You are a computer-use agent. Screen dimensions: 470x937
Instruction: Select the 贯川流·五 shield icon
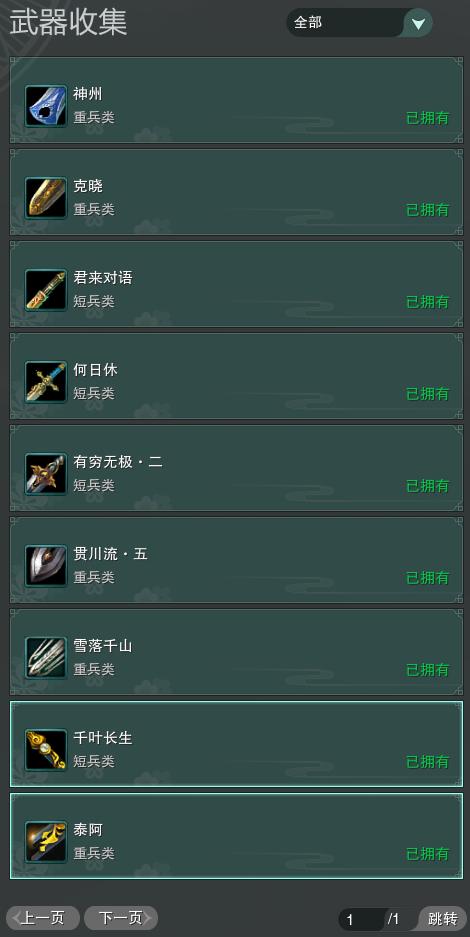[x=46, y=566]
